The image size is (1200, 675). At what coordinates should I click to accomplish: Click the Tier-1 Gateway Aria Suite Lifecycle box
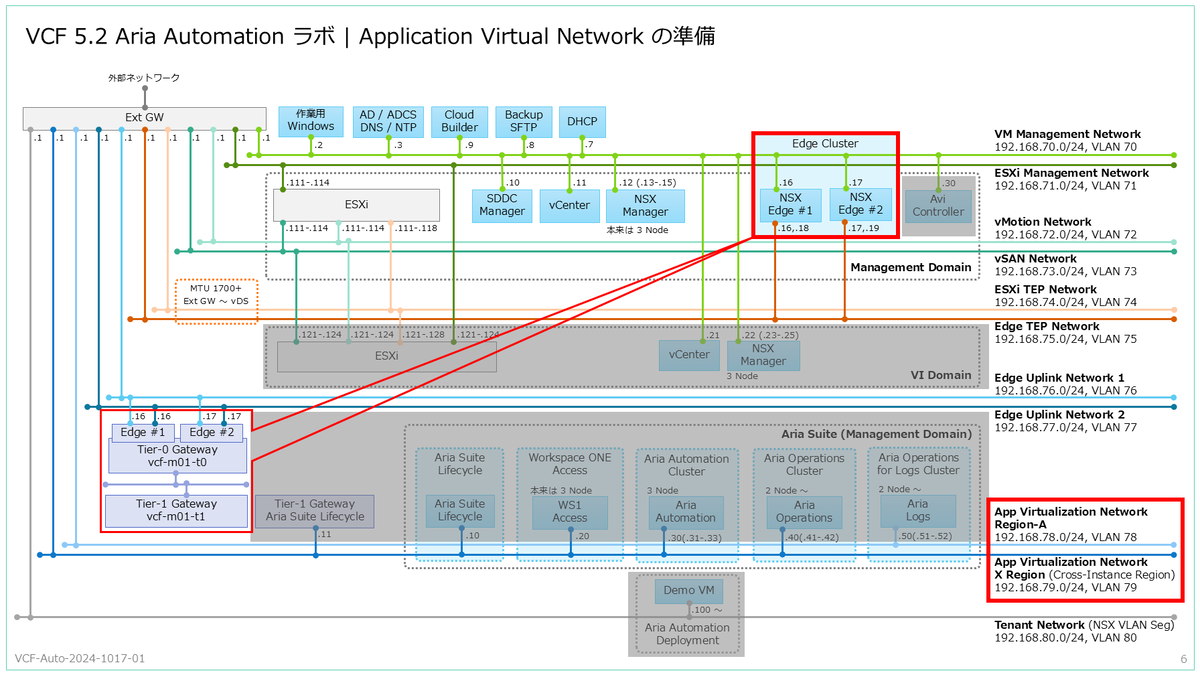[314, 510]
